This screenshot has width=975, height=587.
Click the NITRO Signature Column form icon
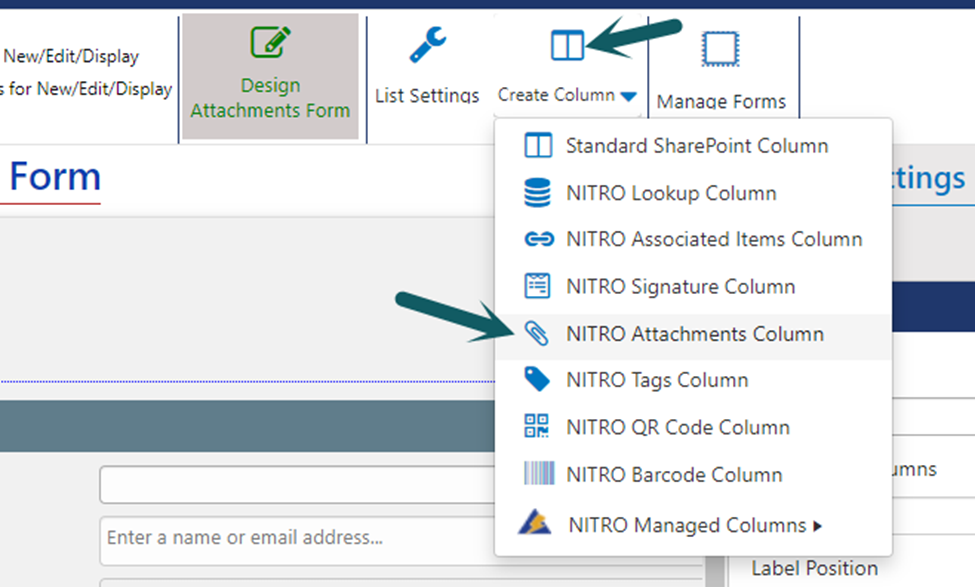click(x=537, y=287)
